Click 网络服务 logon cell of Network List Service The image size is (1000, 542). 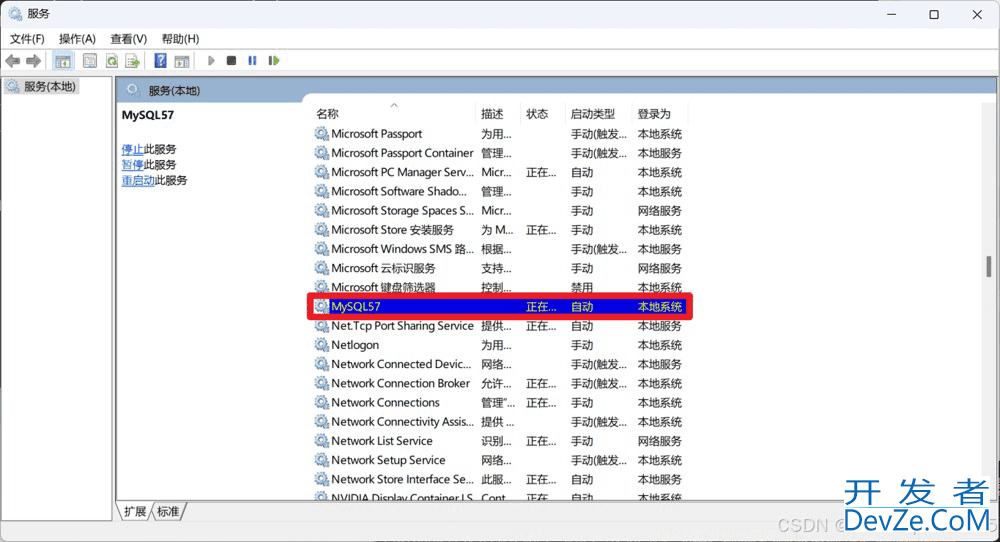(x=659, y=441)
